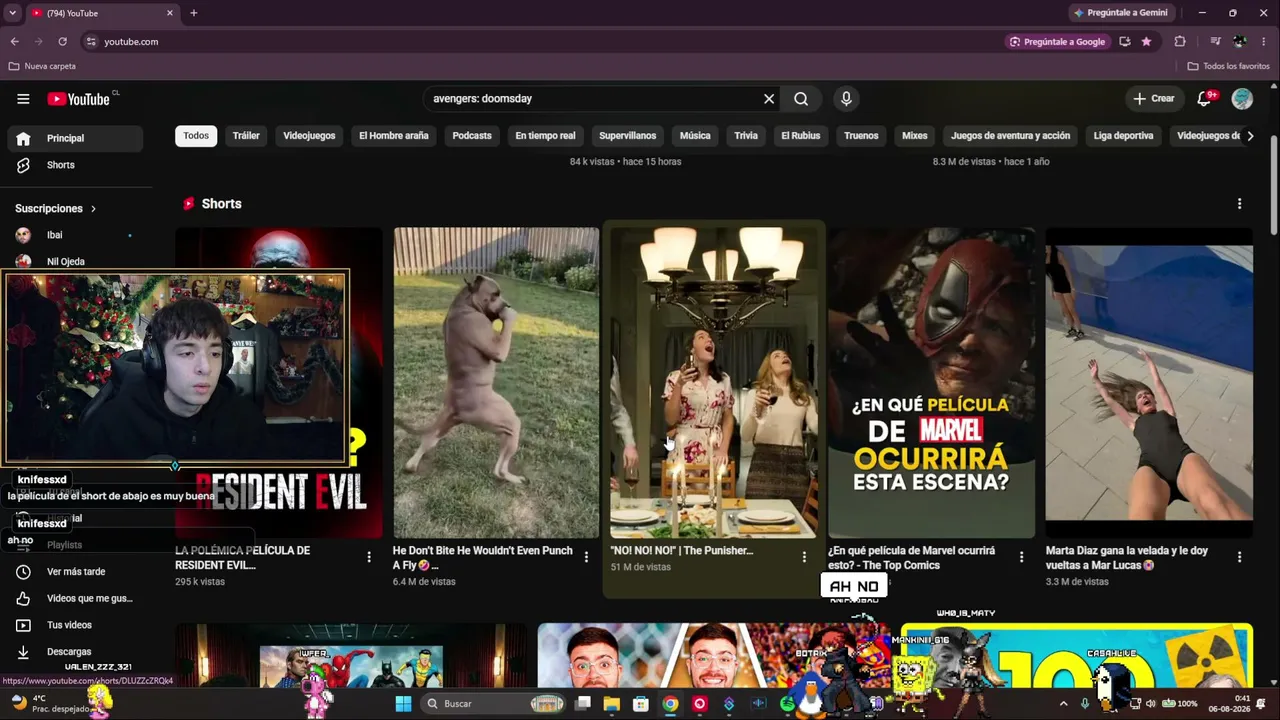
Task: Open the Ibai subscription channel
Action: 76,235
